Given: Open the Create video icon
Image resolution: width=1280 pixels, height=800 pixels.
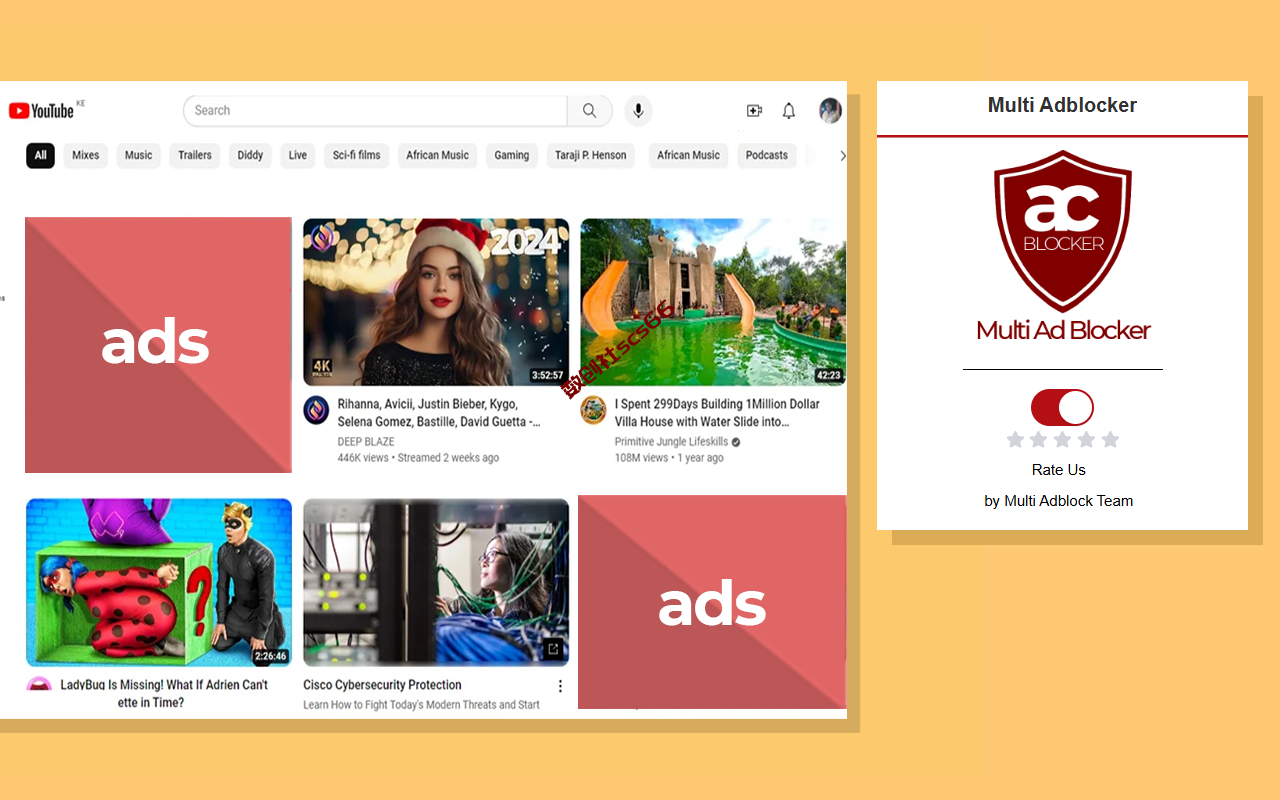Looking at the screenshot, I should pyautogui.click(x=754, y=111).
